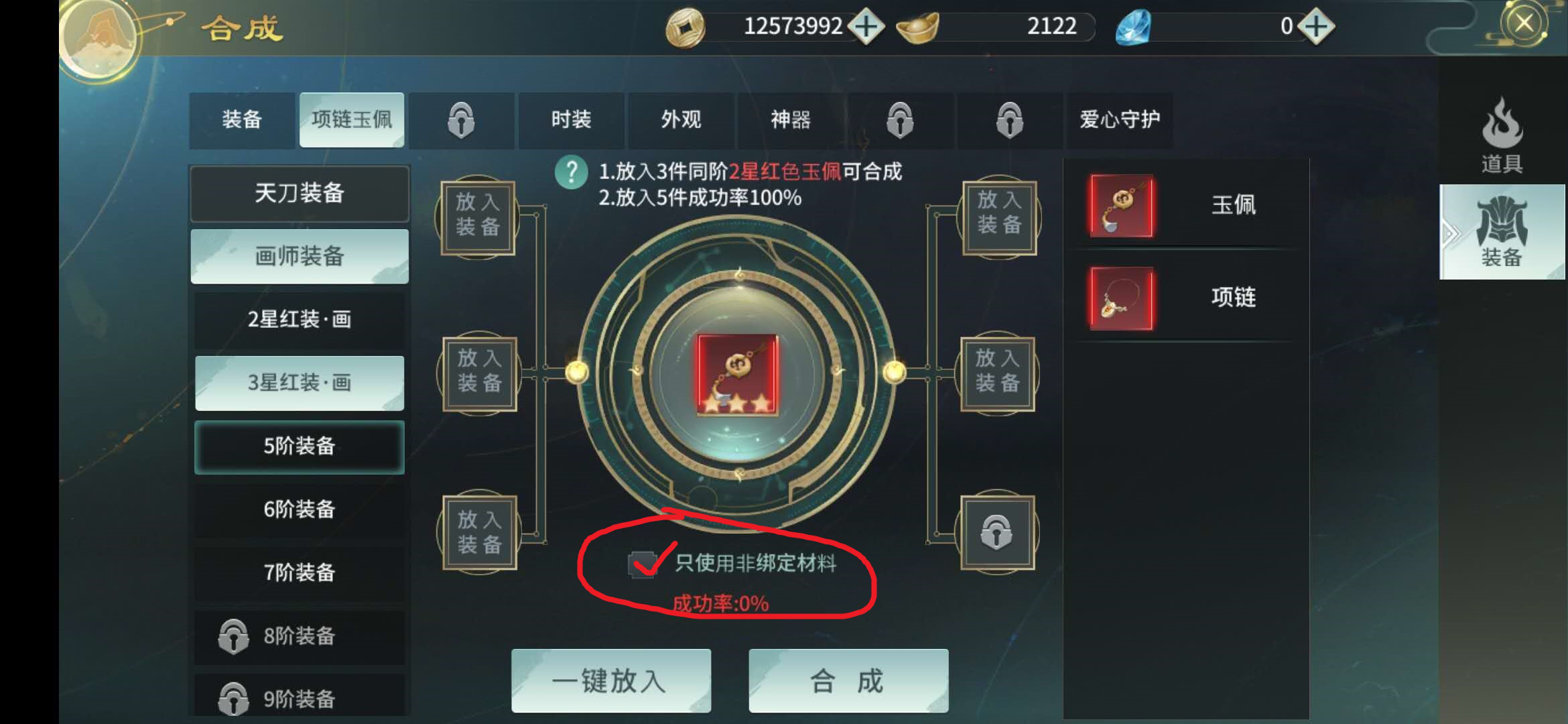Viewport: 1568px width, 724px height.
Task: Click the locked 8阶装备 entry
Action: (x=300, y=636)
